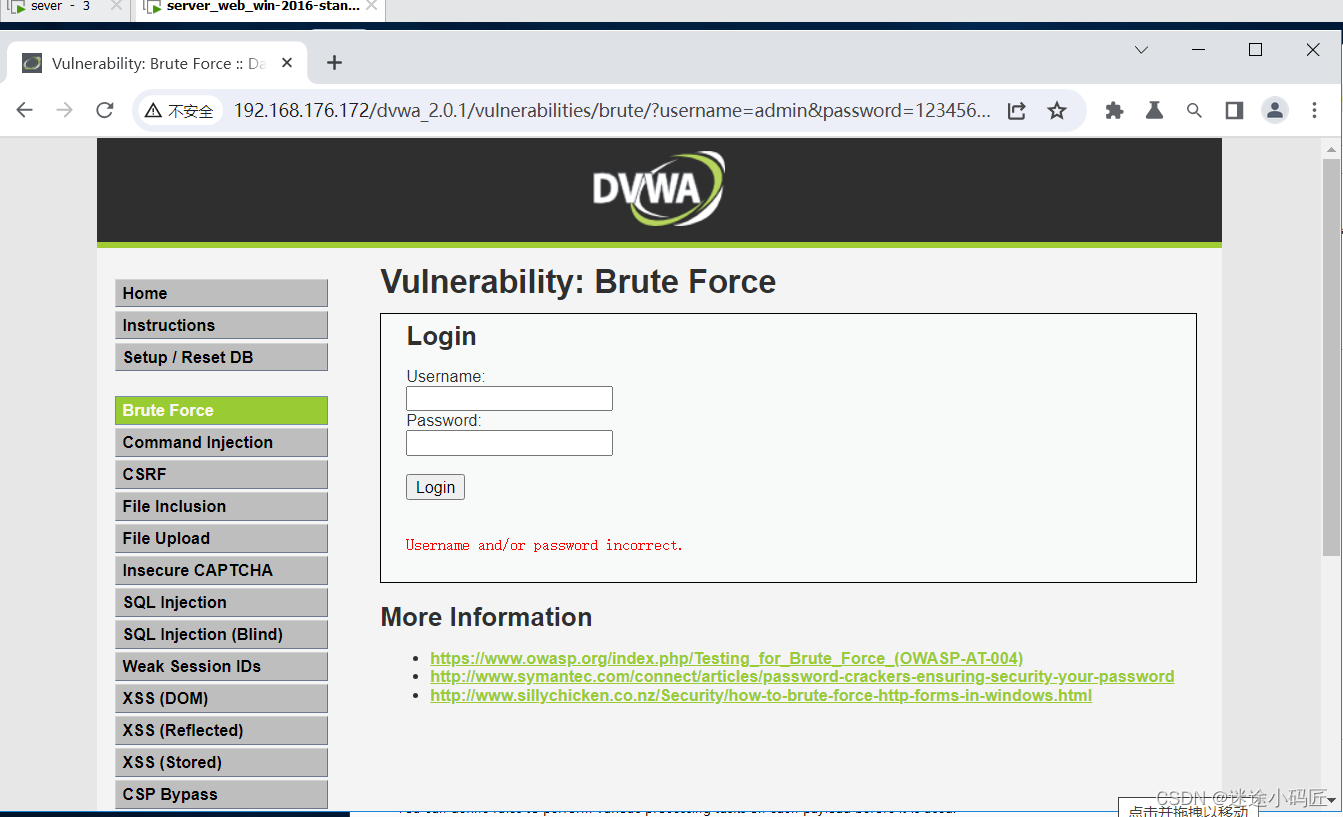1343x817 pixels.
Task: Open the symantec.com password crackers link
Action: pos(802,677)
